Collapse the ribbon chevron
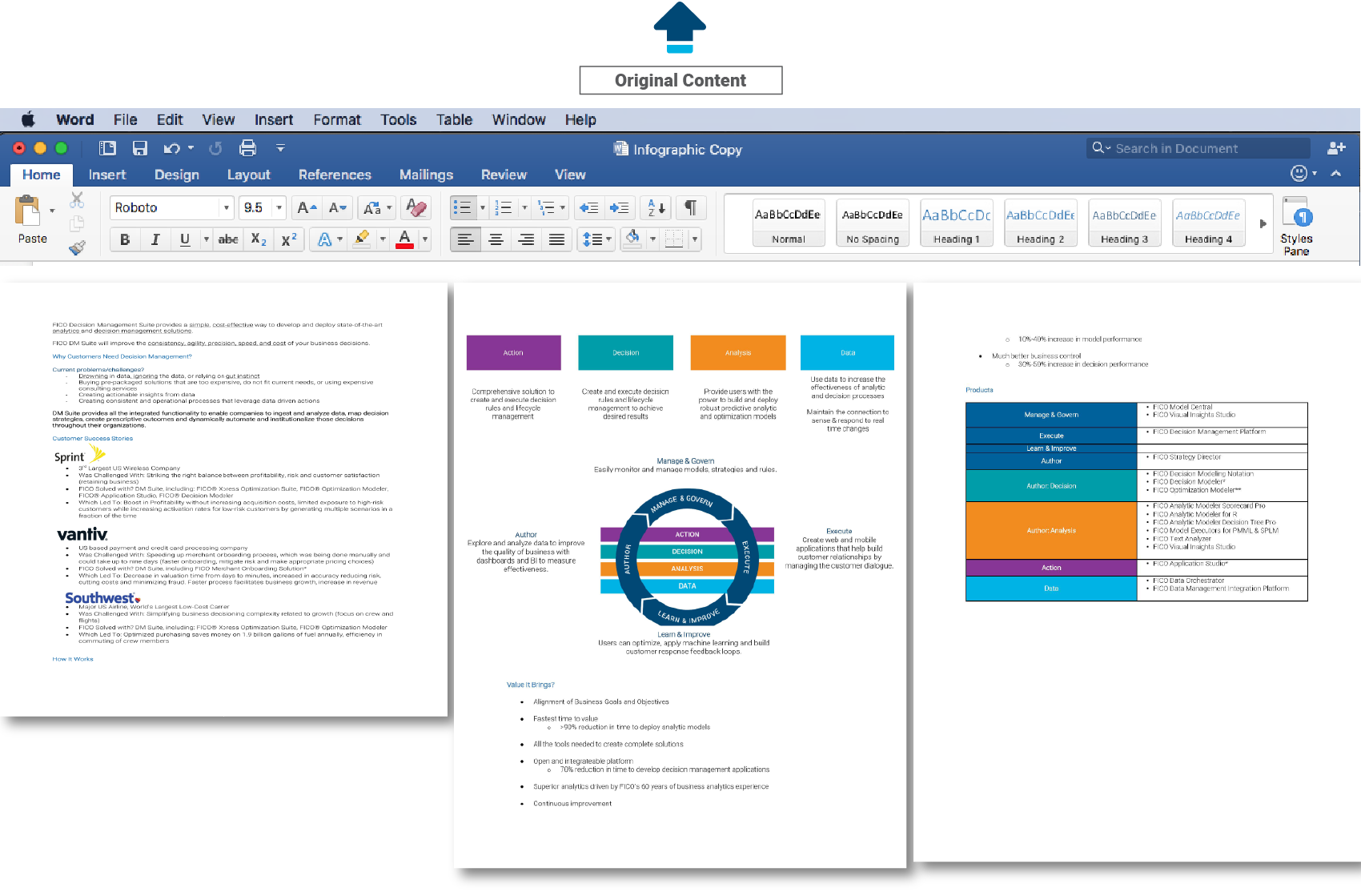The width and height of the screenshot is (1361, 896). coord(1336,173)
